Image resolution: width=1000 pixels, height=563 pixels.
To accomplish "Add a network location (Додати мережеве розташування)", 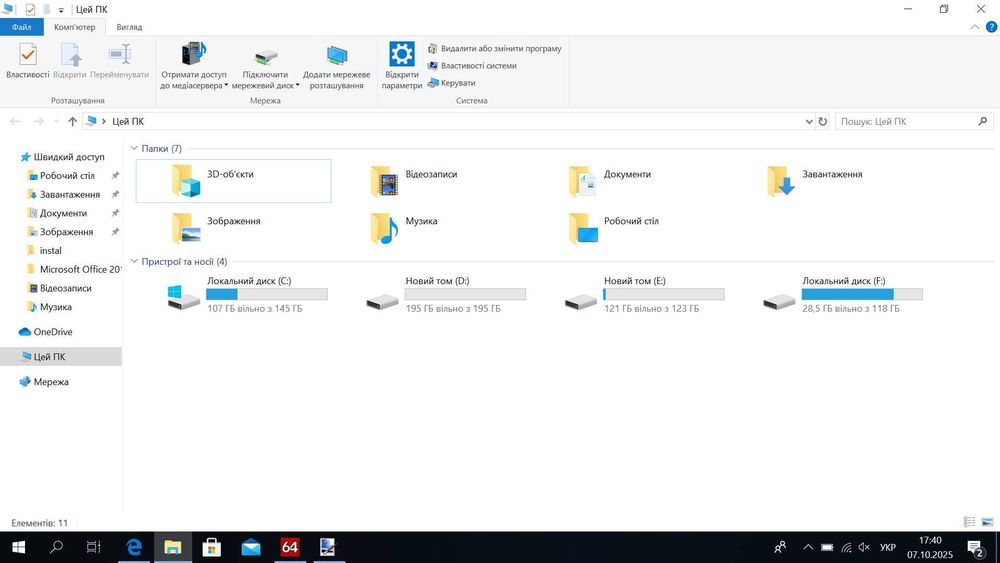I will pos(337,66).
